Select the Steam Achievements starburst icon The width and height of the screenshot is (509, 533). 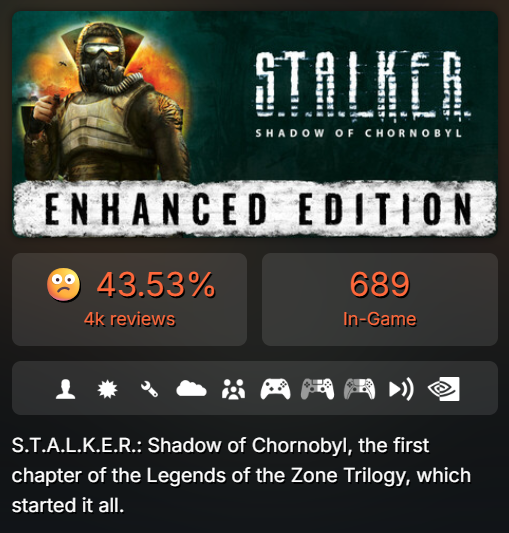107,389
